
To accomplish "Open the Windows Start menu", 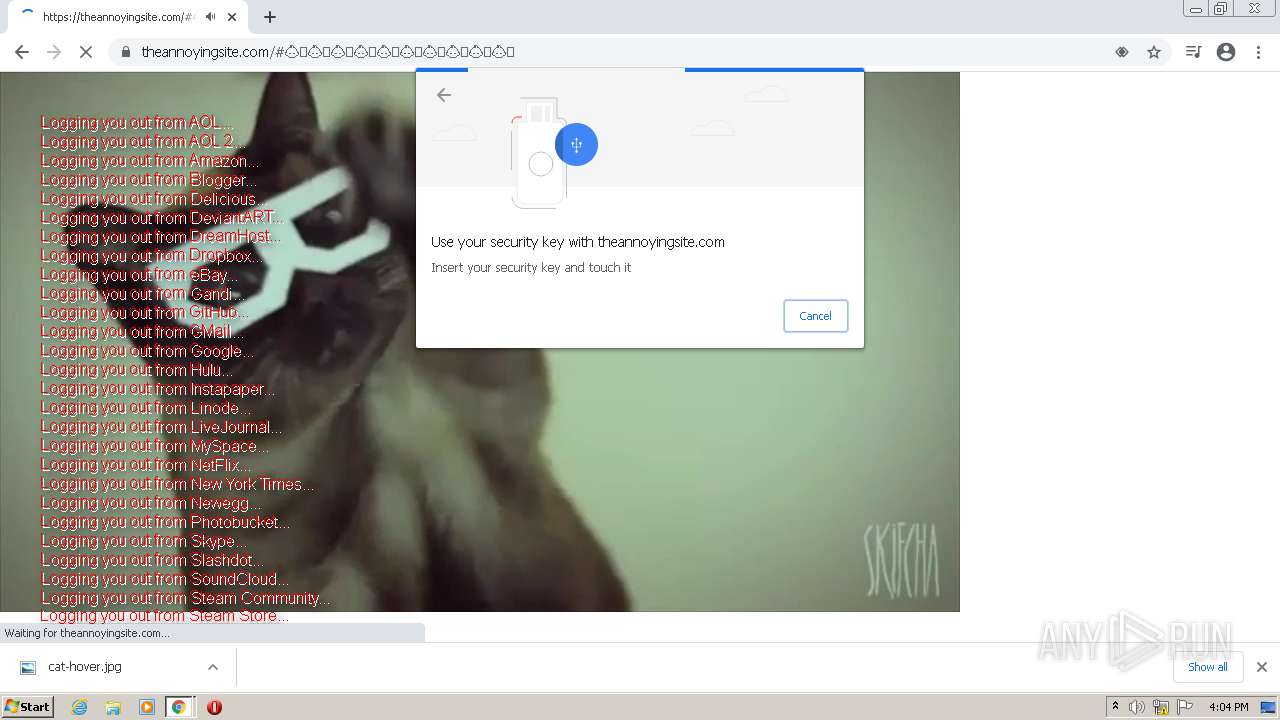I will click(x=28, y=707).
